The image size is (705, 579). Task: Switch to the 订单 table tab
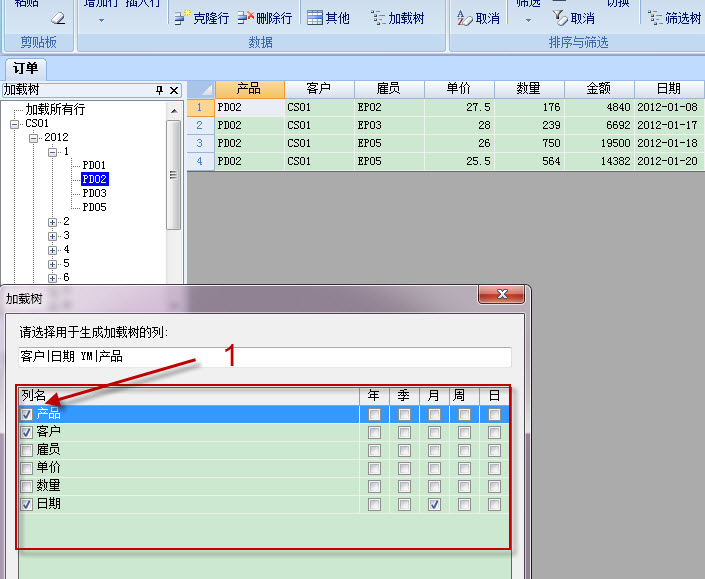(x=25, y=69)
